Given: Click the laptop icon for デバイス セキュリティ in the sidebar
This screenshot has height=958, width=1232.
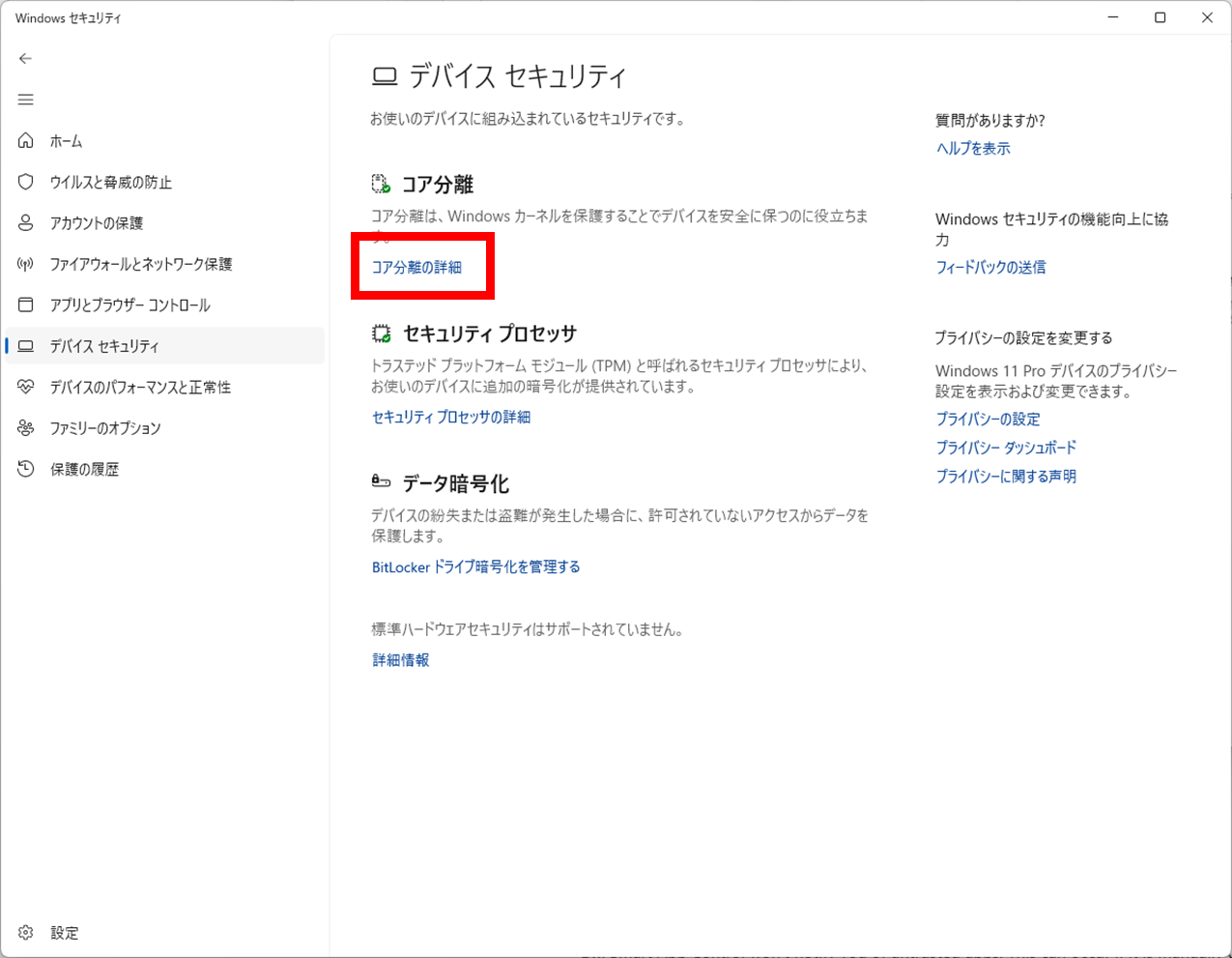Looking at the screenshot, I should pos(25,346).
